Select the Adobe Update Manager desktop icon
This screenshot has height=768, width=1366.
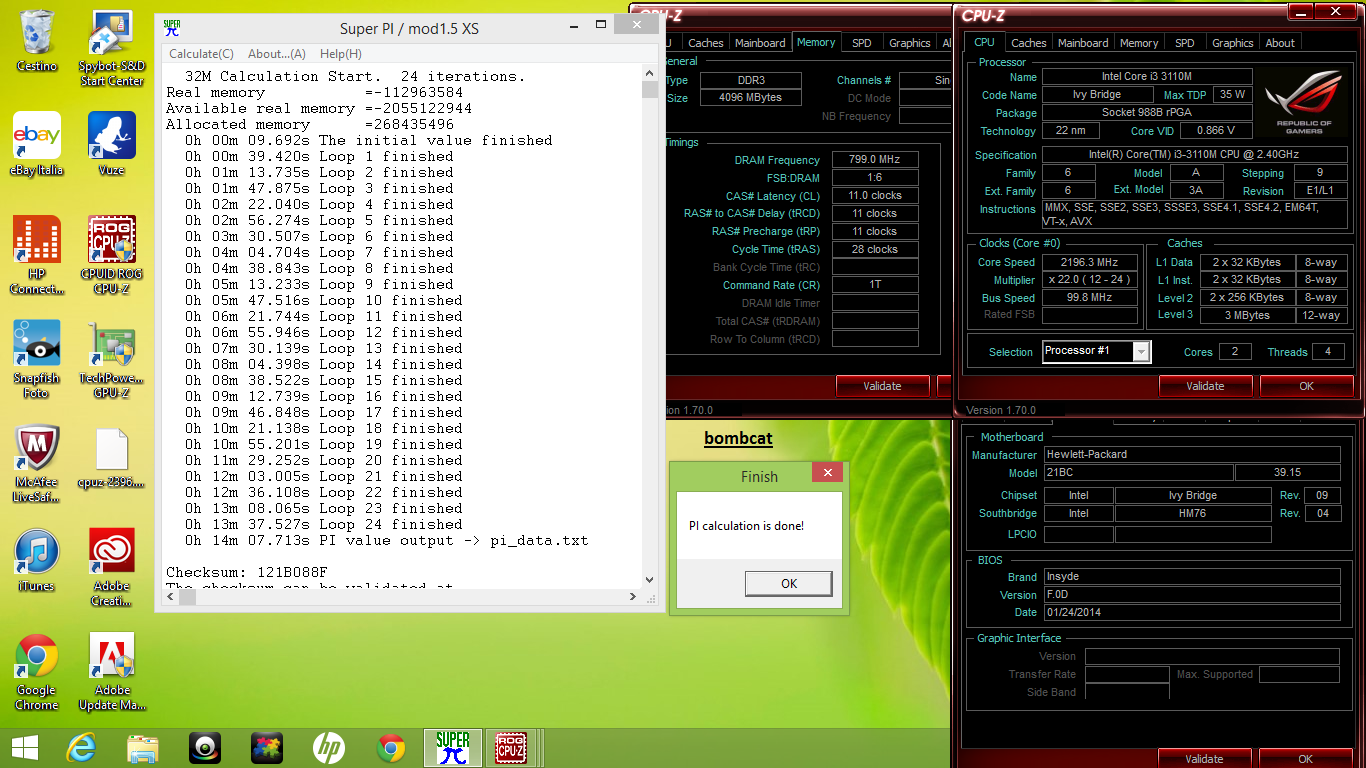(112, 672)
